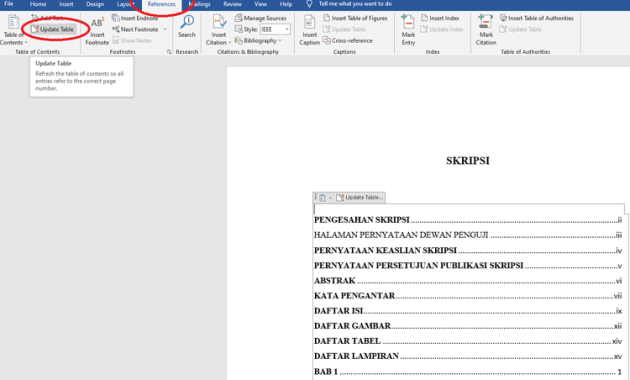Click the Update Table button above contents

[360, 198]
